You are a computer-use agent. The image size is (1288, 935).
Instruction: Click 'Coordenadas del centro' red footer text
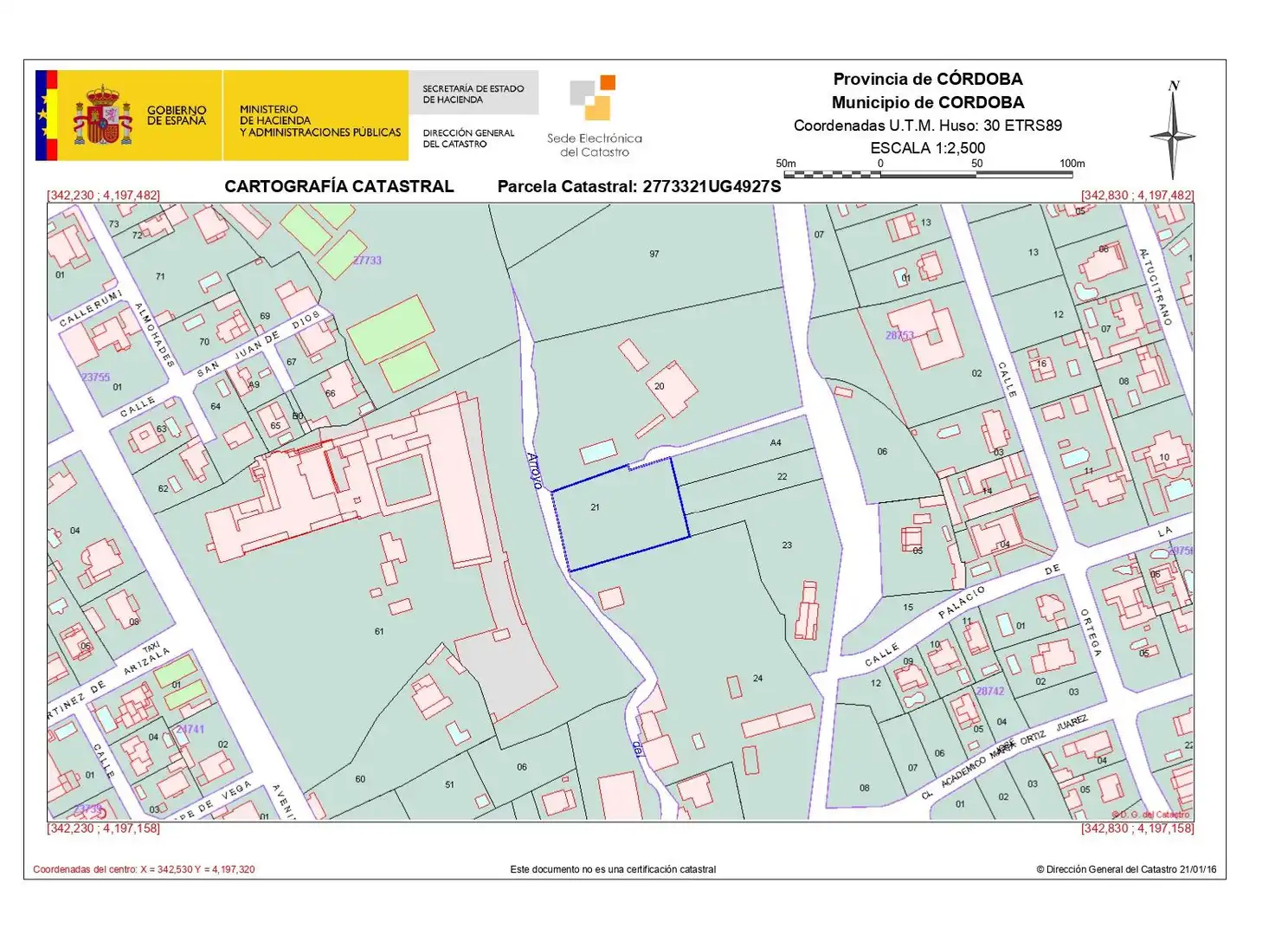[144, 869]
